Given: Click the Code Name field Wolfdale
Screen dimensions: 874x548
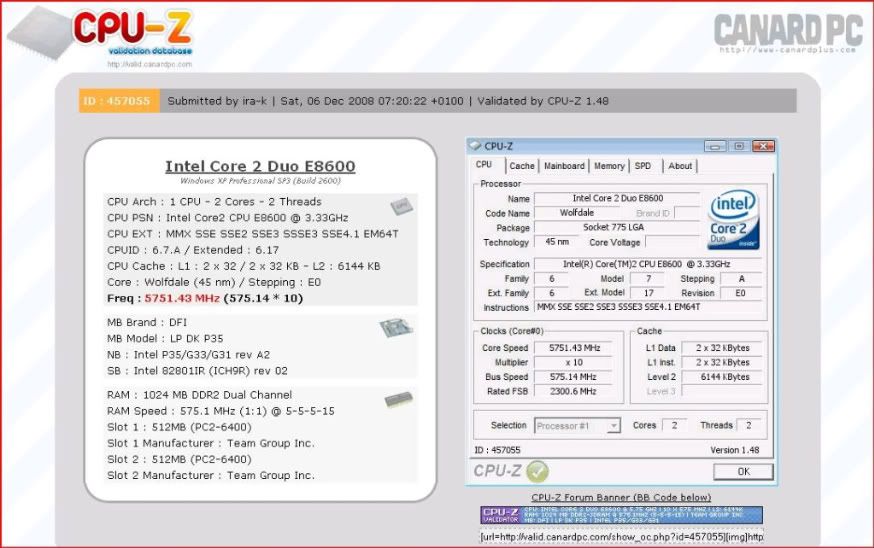Looking at the screenshot, I should pyautogui.click(x=577, y=213).
